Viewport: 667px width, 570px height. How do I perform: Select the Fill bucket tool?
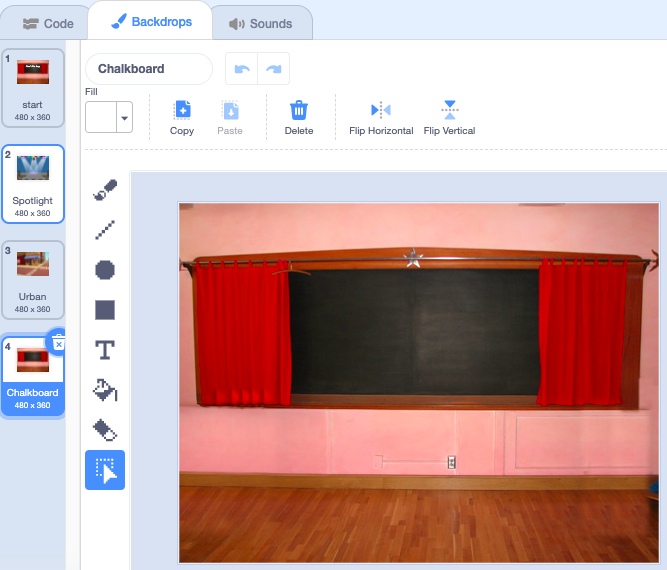(x=105, y=390)
